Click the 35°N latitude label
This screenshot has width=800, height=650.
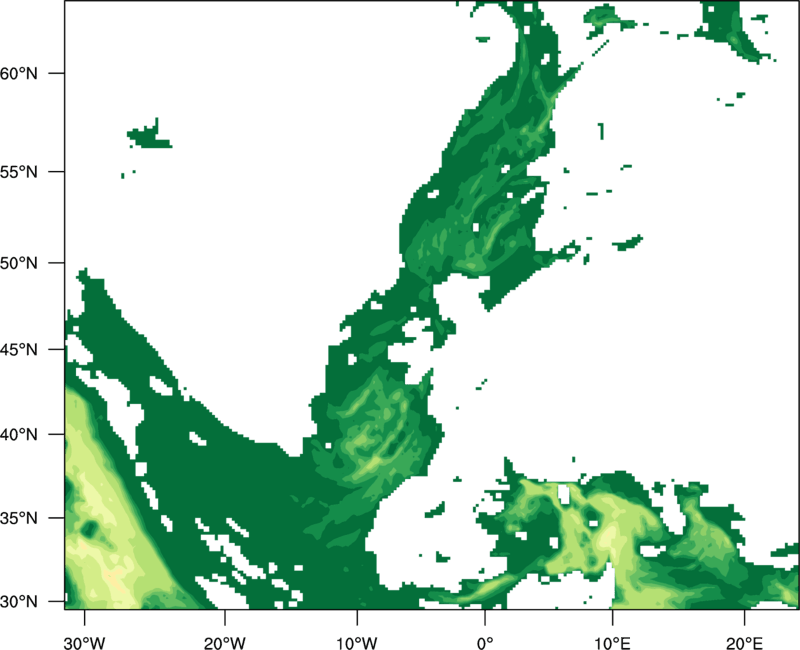pos(19,518)
